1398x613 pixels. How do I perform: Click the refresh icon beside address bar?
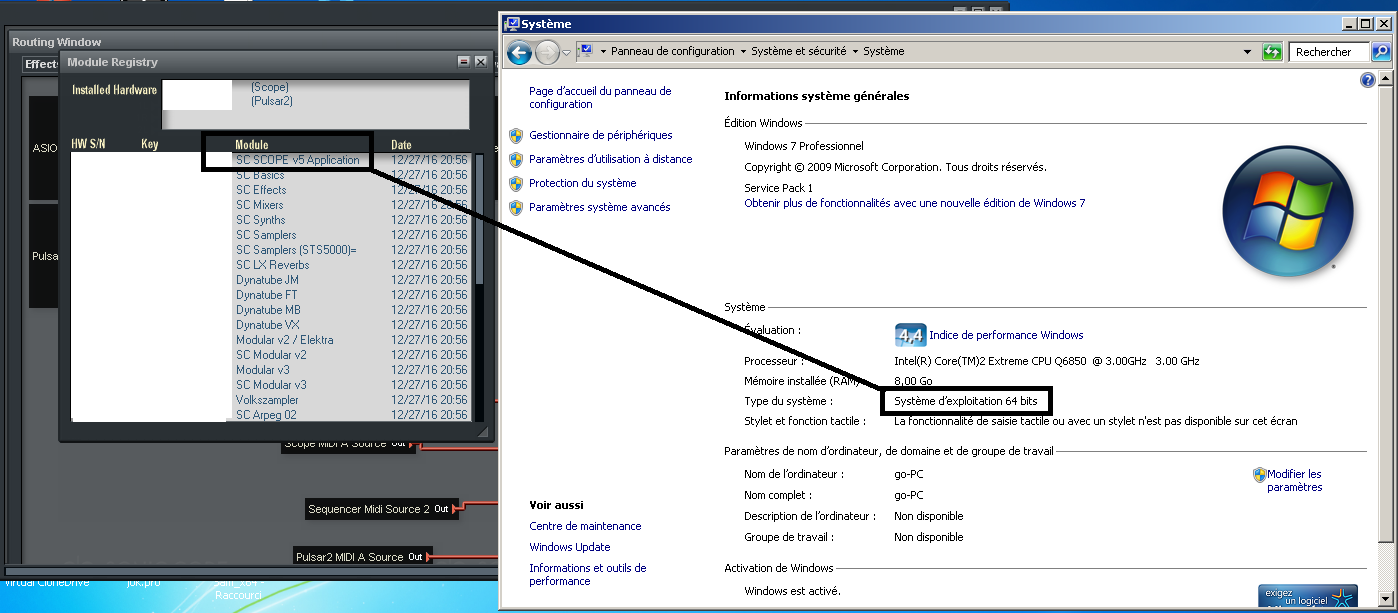click(1272, 52)
